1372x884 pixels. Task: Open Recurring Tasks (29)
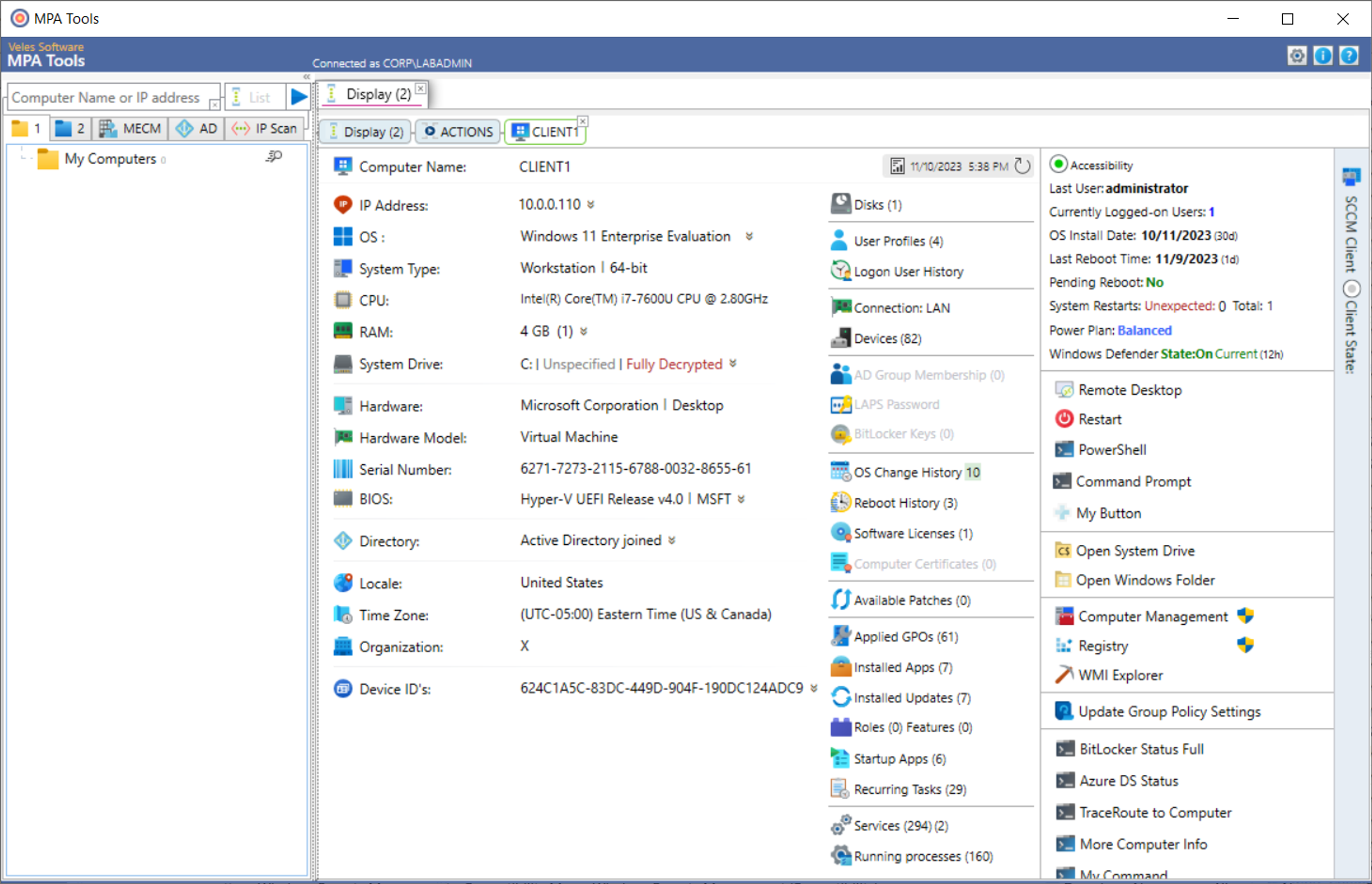click(x=898, y=789)
